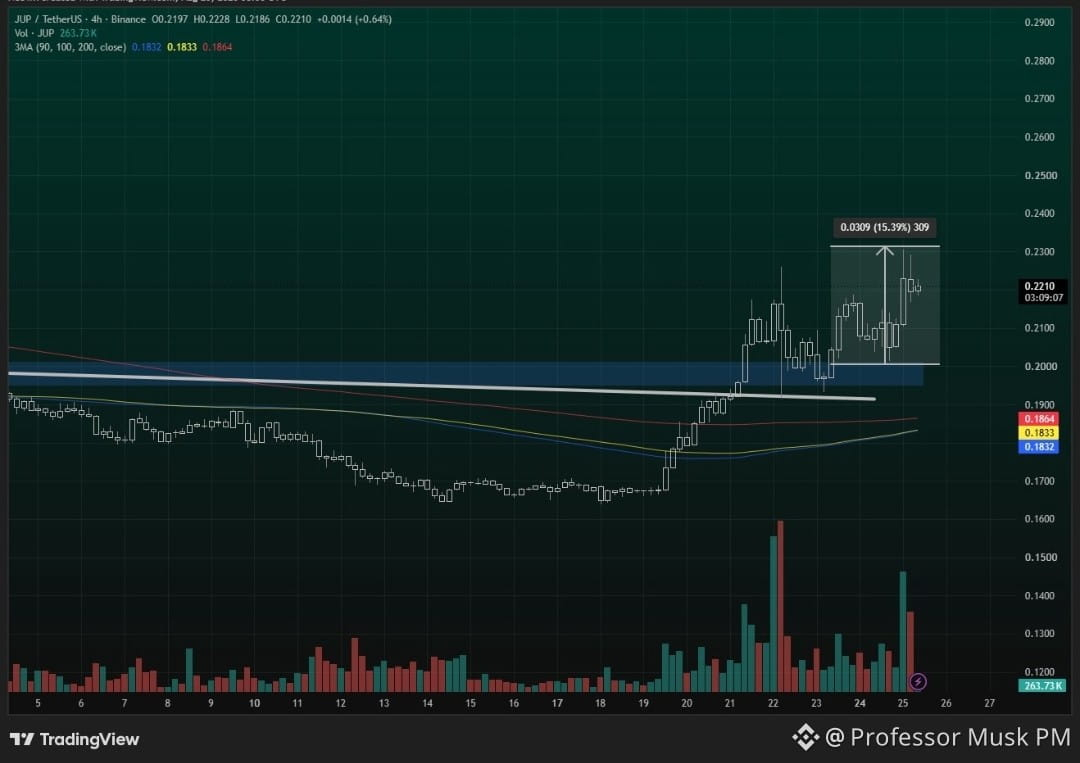Click date 20 on the time axis
The image size is (1080, 763).
(687, 703)
